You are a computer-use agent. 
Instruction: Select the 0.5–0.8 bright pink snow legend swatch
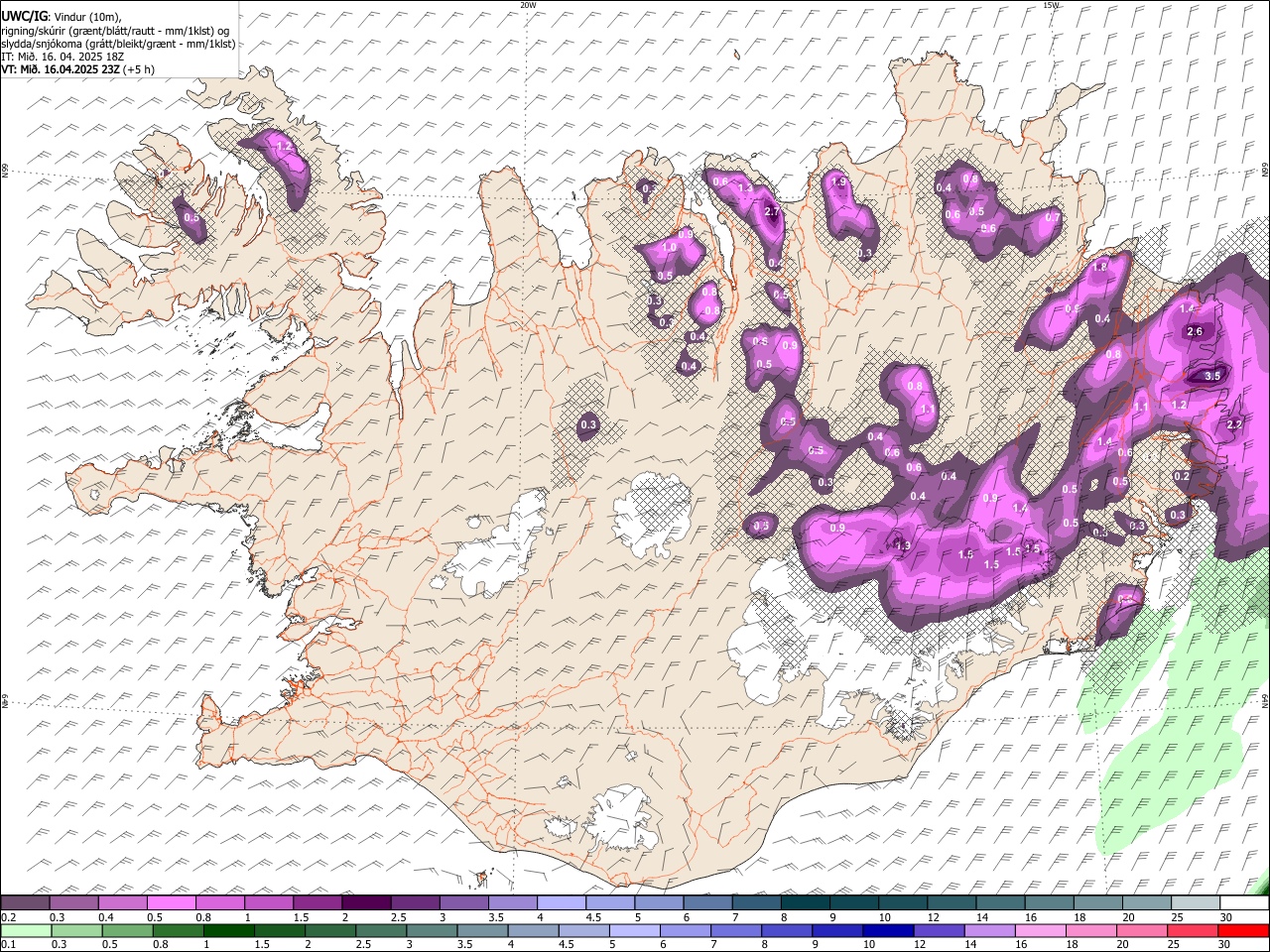point(172,903)
